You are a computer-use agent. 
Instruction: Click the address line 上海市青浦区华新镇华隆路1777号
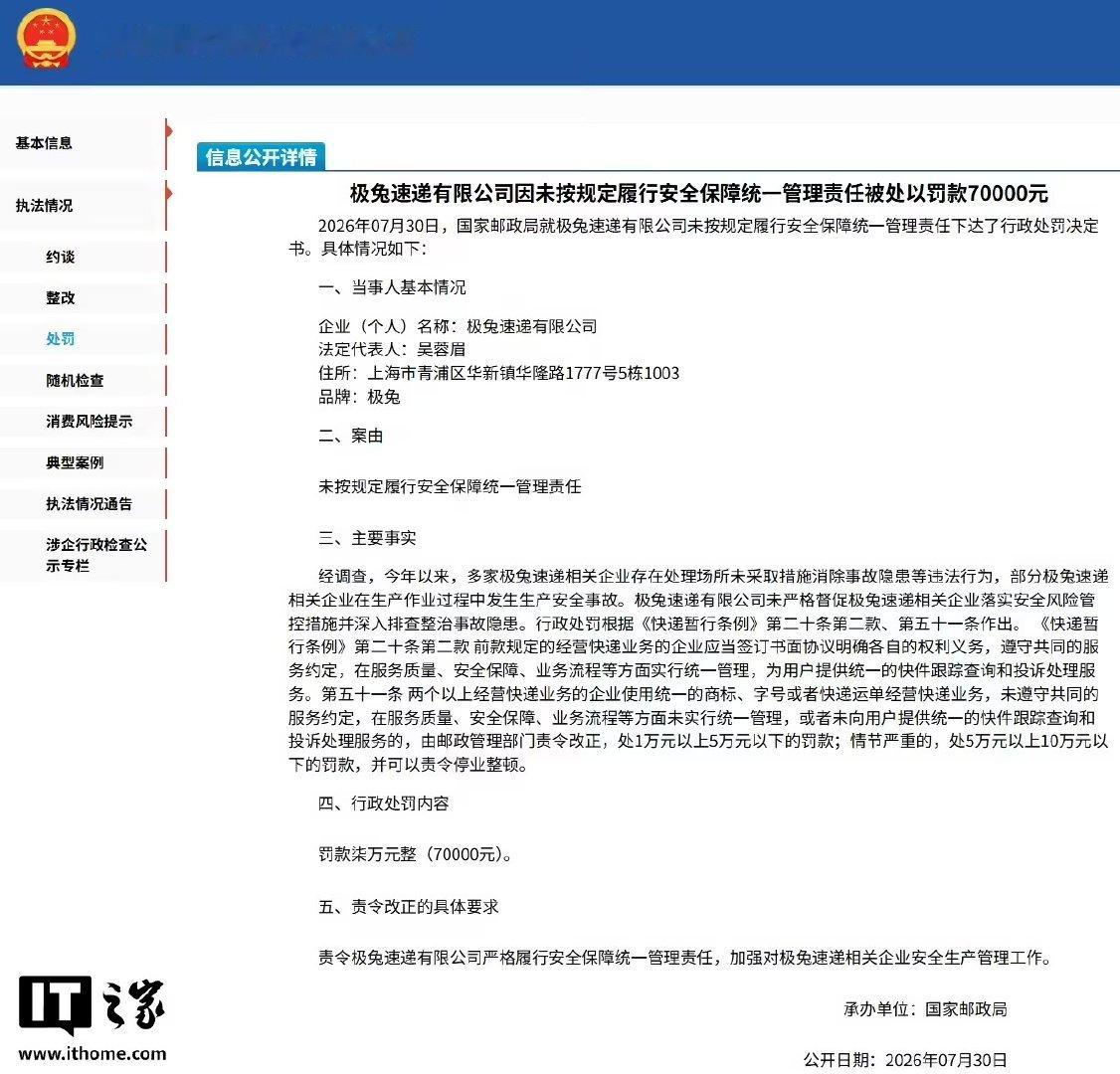[x=498, y=374]
